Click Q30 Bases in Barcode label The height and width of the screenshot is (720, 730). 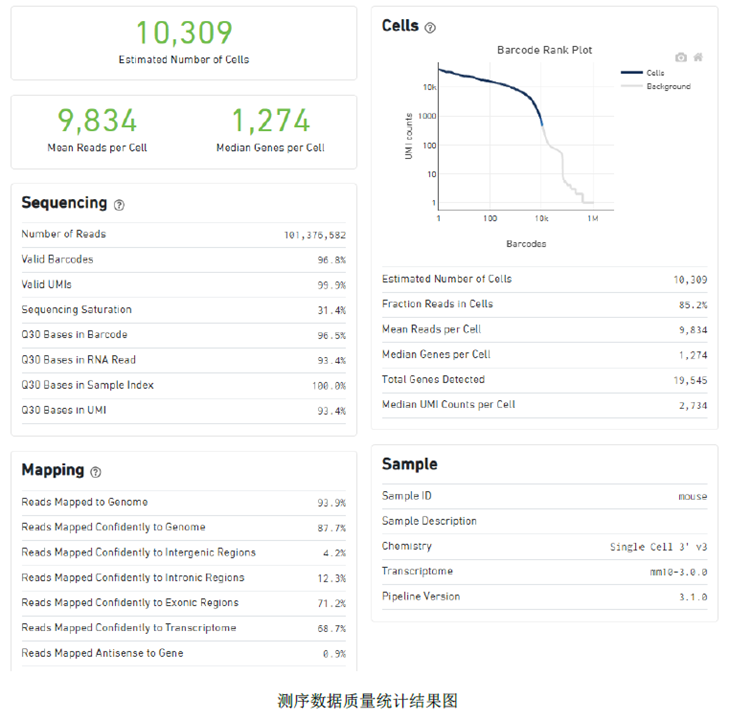[74, 335]
